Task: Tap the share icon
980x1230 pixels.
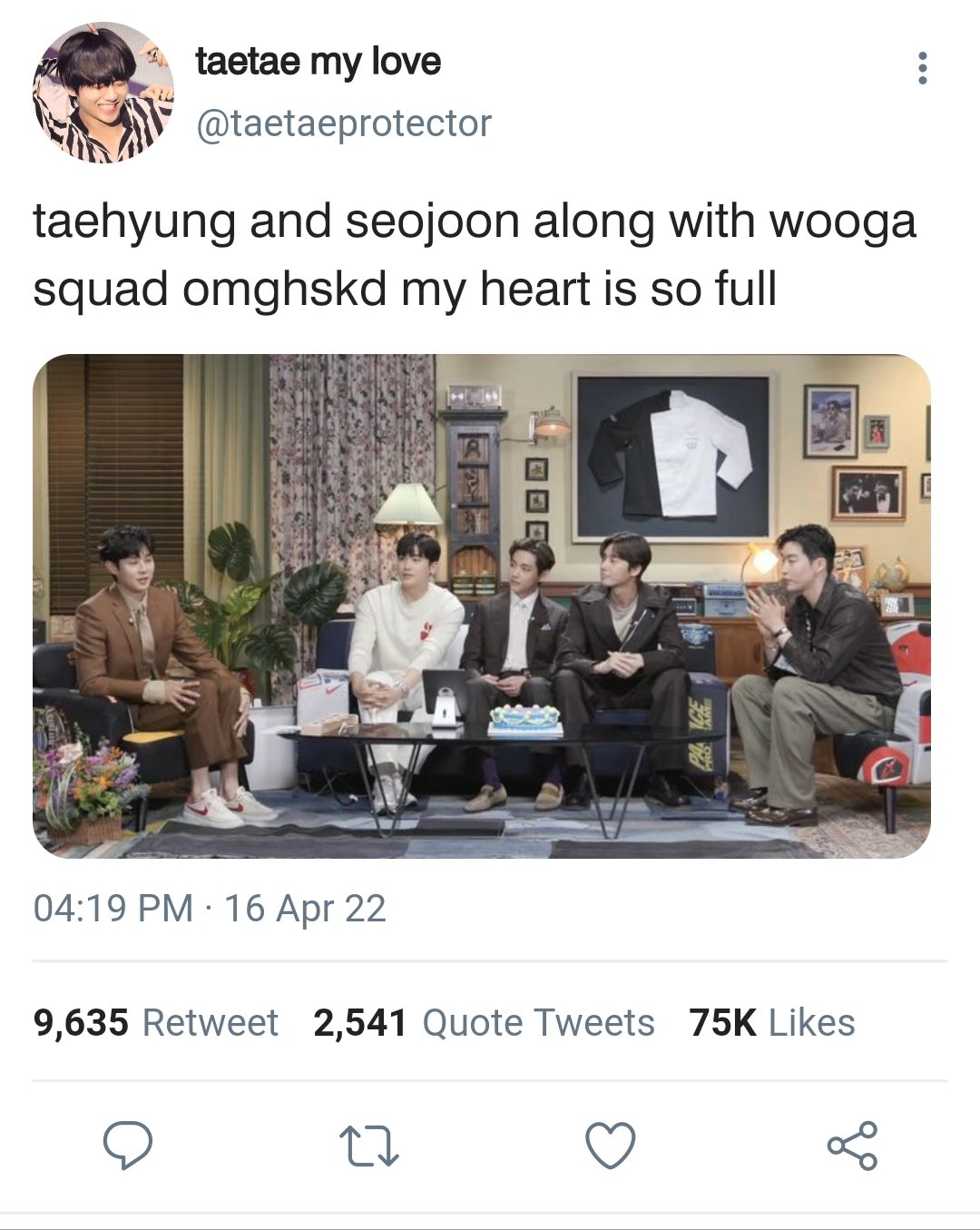Action: click(852, 1146)
